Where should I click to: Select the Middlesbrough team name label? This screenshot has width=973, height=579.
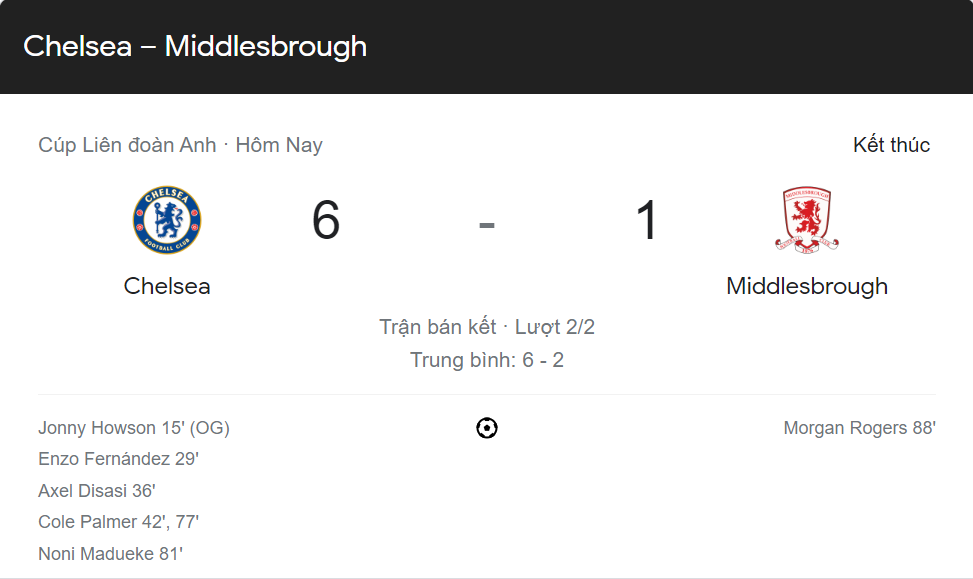[807, 286]
